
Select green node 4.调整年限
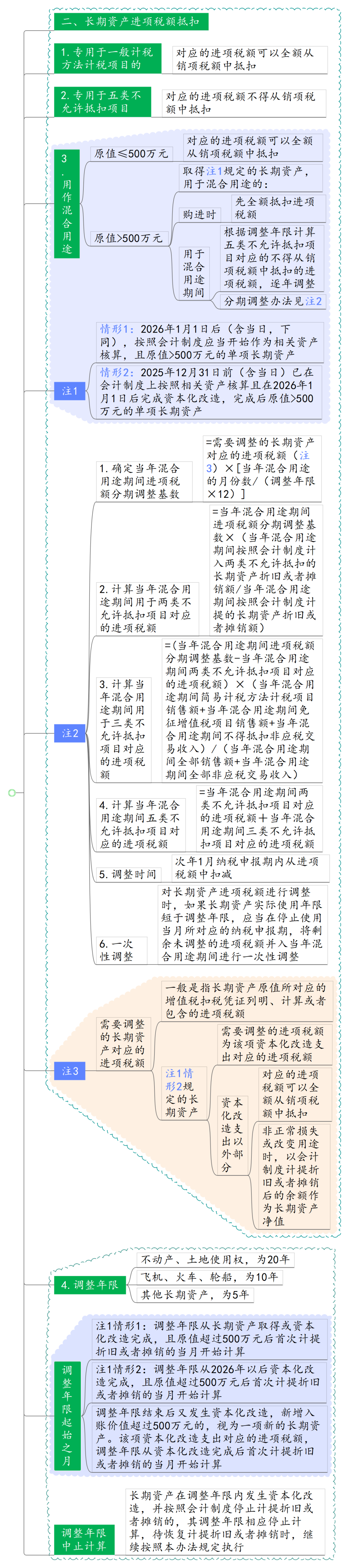click(x=90, y=1284)
